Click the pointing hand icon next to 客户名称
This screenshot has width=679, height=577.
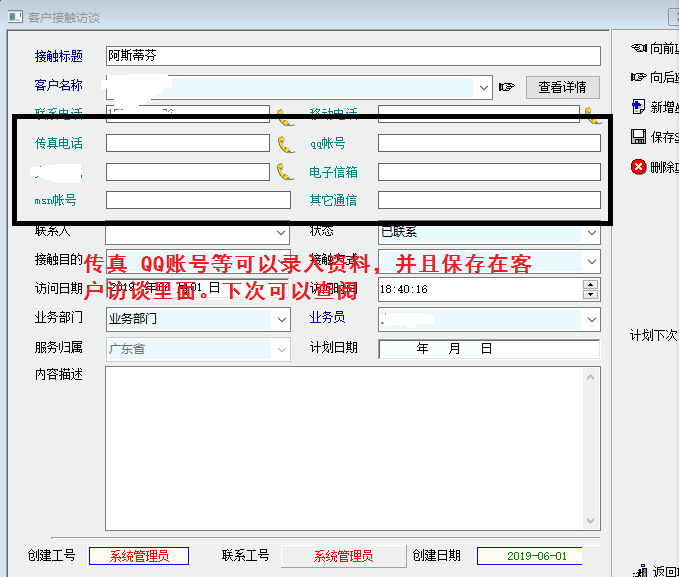(x=507, y=87)
